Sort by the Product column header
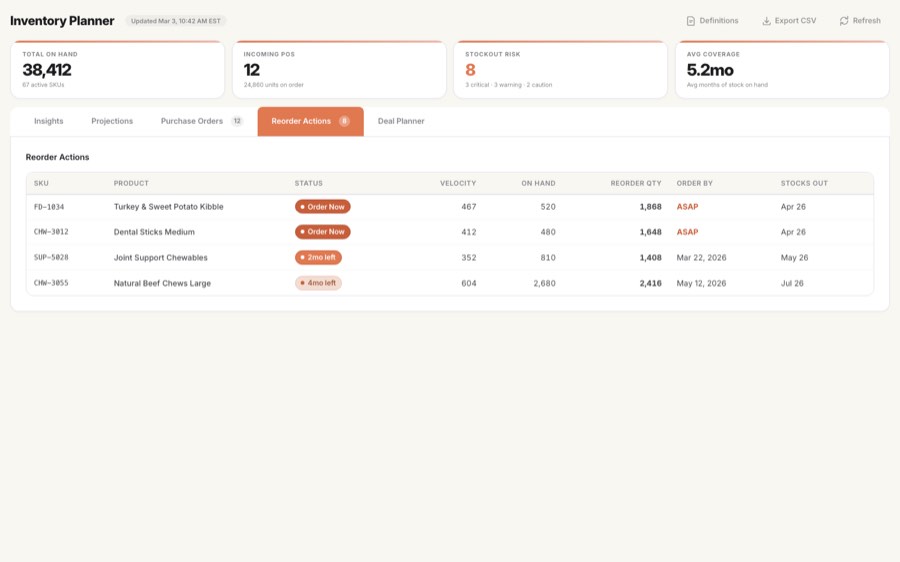This screenshot has height=562, width=900. 131,183
